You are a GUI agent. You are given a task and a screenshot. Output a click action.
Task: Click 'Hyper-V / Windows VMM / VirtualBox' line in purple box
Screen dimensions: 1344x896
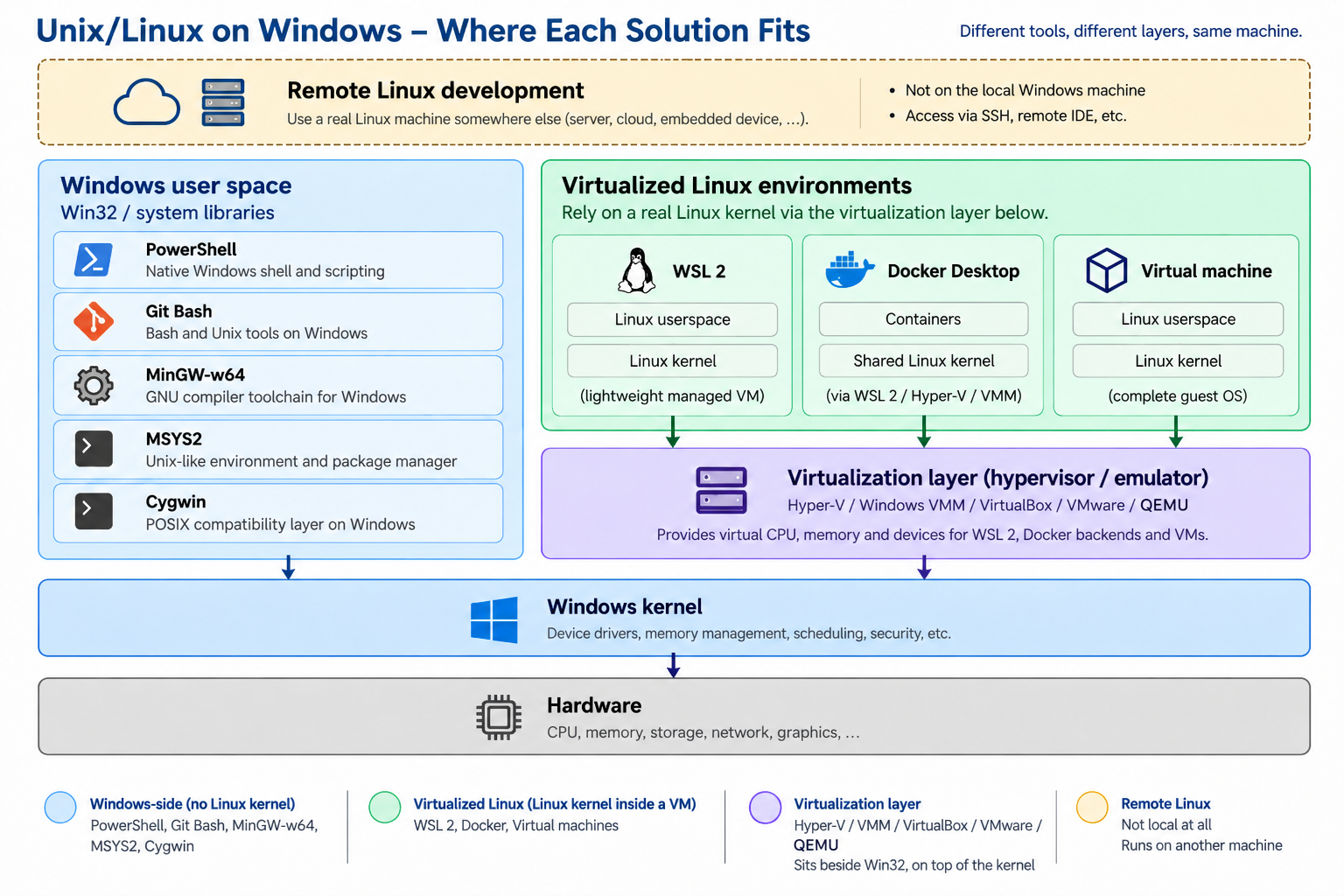(x=988, y=505)
